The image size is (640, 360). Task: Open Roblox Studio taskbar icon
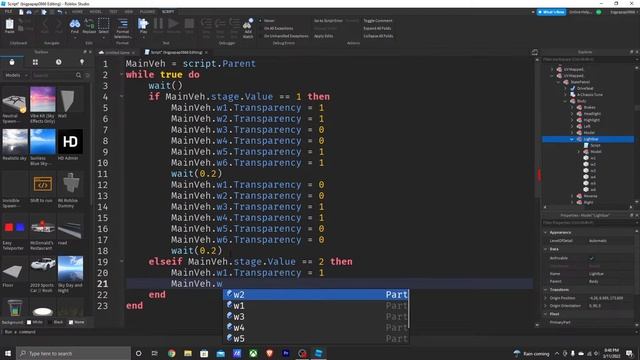[318, 353]
